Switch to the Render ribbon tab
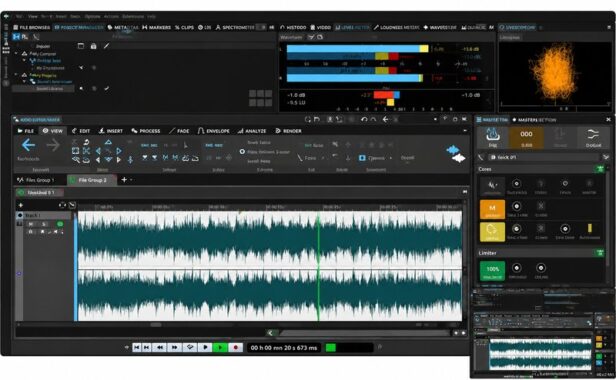This screenshot has width=616, height=380. tap(288, 131)
